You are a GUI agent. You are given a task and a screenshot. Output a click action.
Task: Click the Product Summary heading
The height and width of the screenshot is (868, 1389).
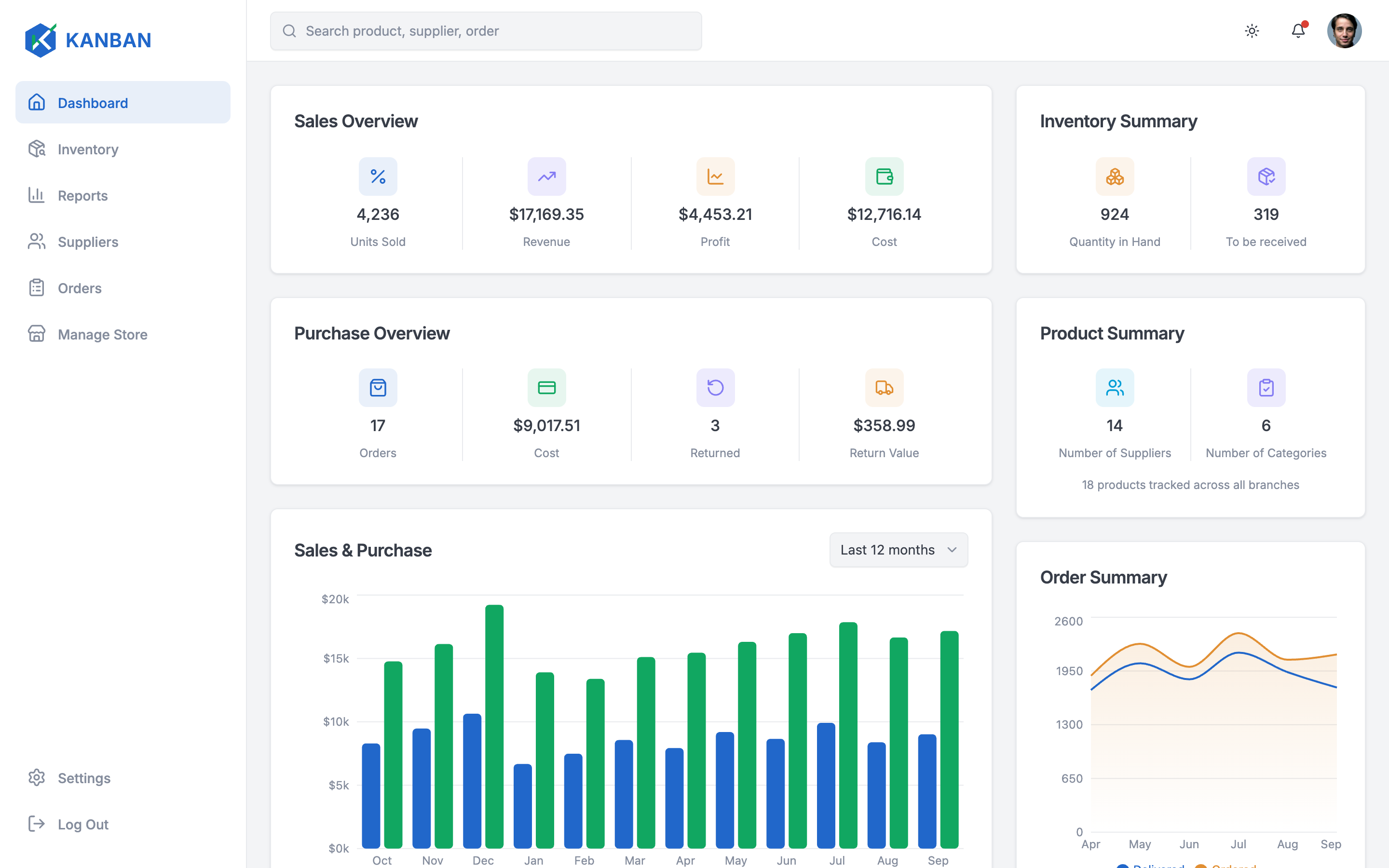(1112, 333)
